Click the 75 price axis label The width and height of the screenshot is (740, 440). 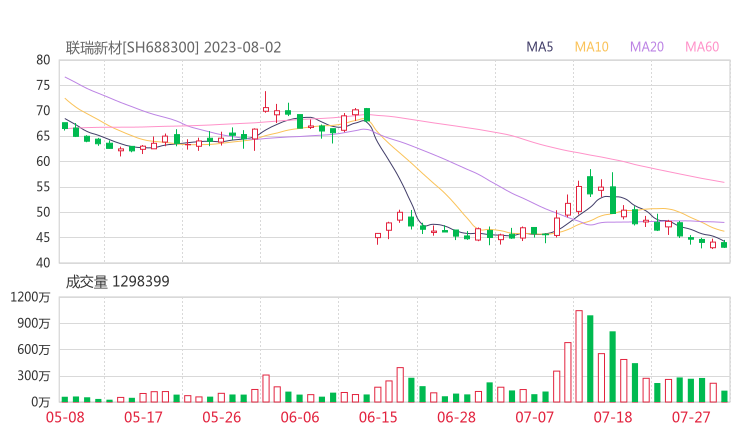pos(43,85)
